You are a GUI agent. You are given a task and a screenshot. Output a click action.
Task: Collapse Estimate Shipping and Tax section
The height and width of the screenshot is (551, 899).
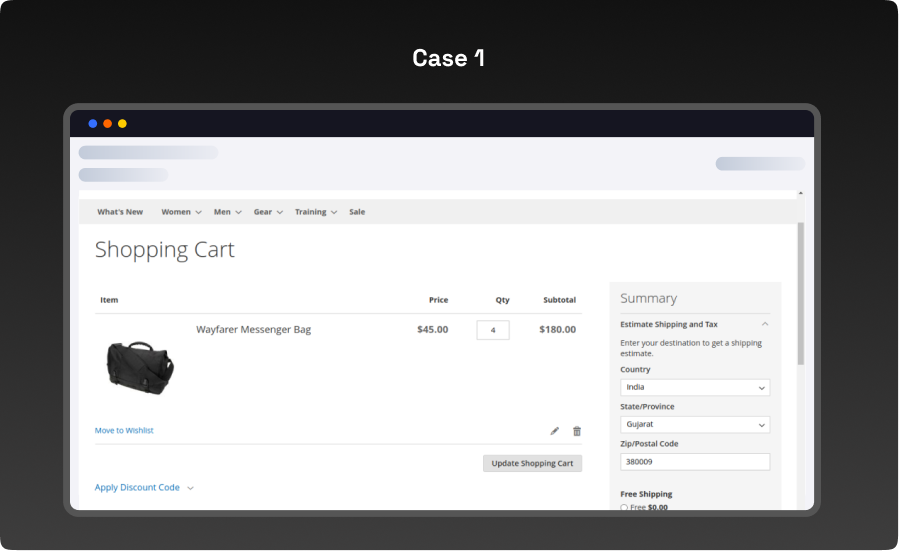coord(765,324)
